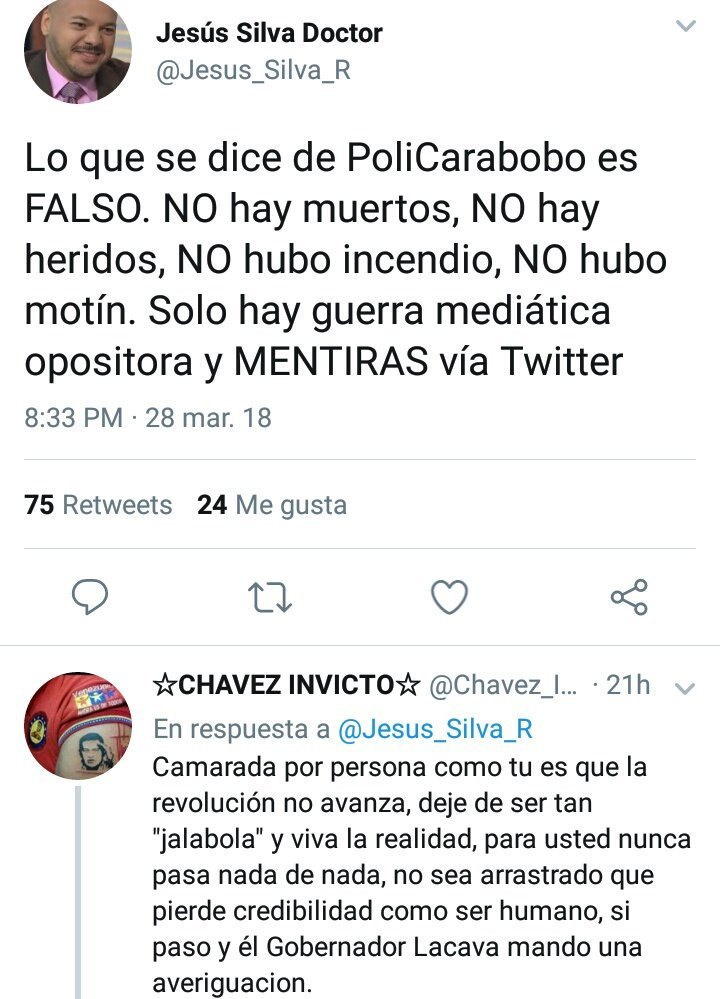Image resolution: width=720 pixels, height=999 pixels.
Task: Retweet the PoliCarabobo tweet
Action: point(270,597)
